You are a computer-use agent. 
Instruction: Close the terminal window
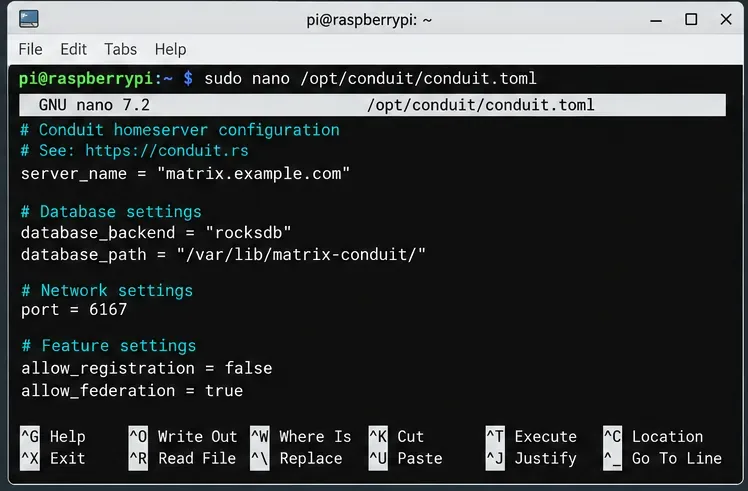tap(726, 20)
